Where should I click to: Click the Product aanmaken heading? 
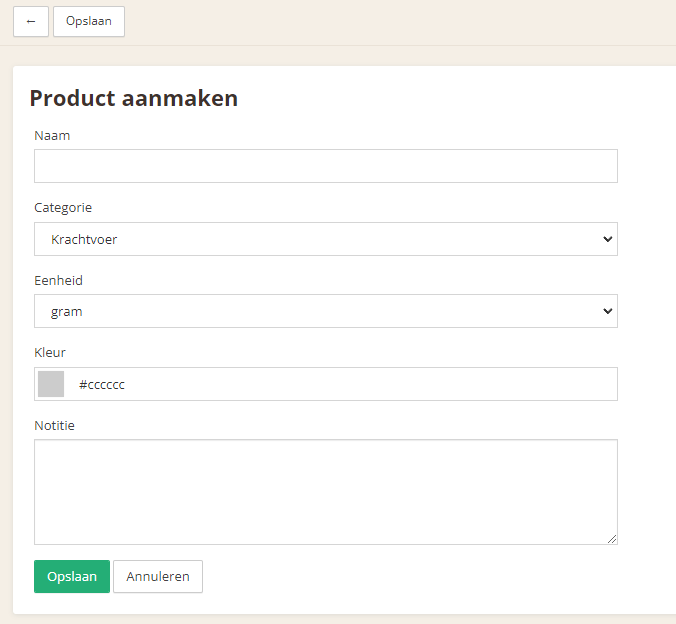click(x=134, y=98)
